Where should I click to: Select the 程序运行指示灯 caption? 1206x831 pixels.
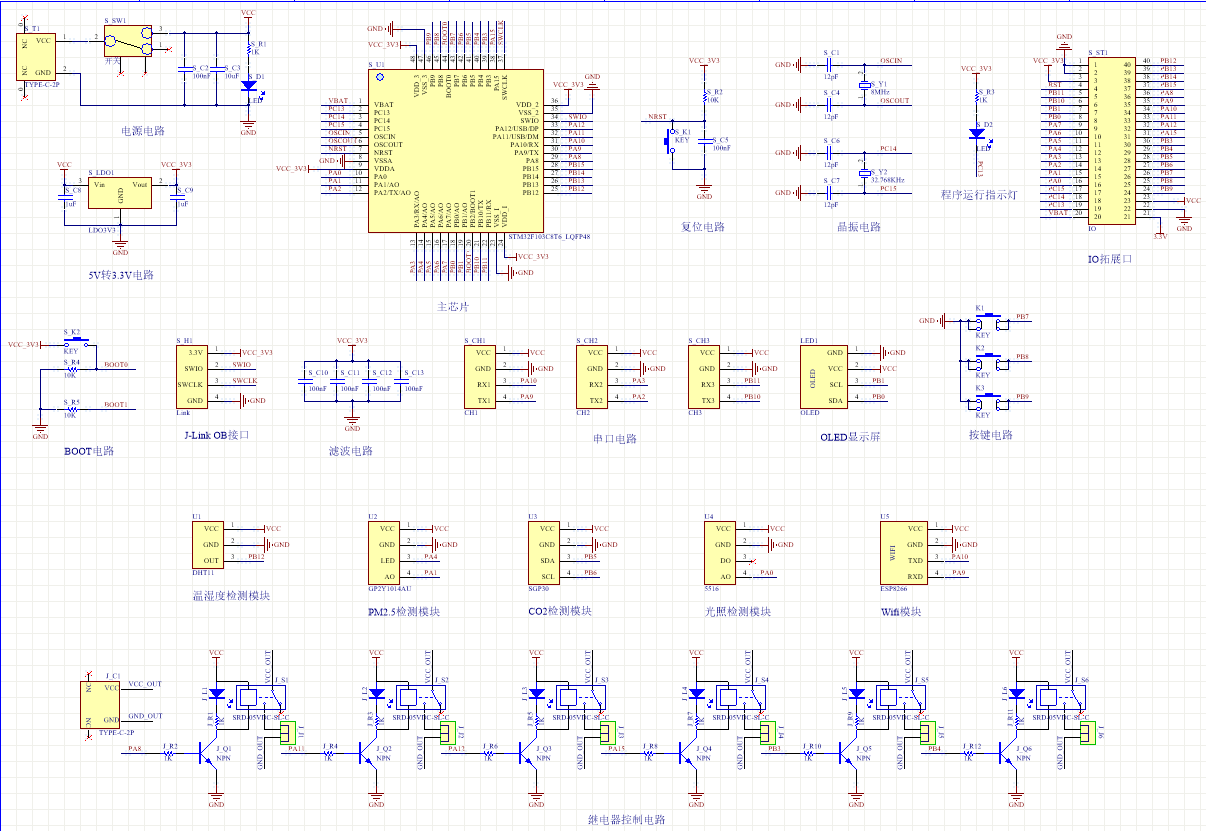click(979, 195)
